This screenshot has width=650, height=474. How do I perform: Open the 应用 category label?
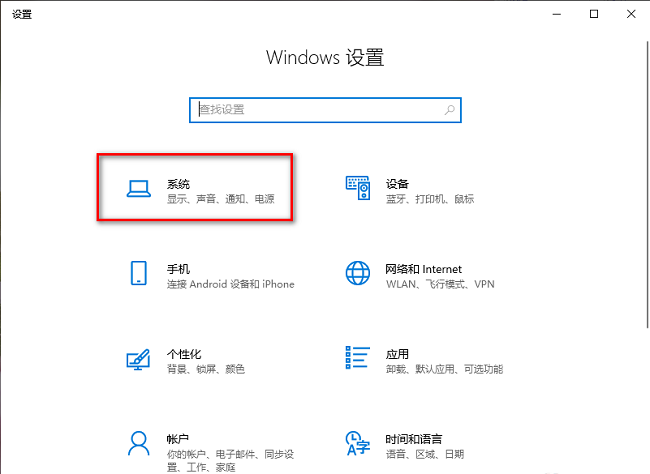click(x=397, y=354)
